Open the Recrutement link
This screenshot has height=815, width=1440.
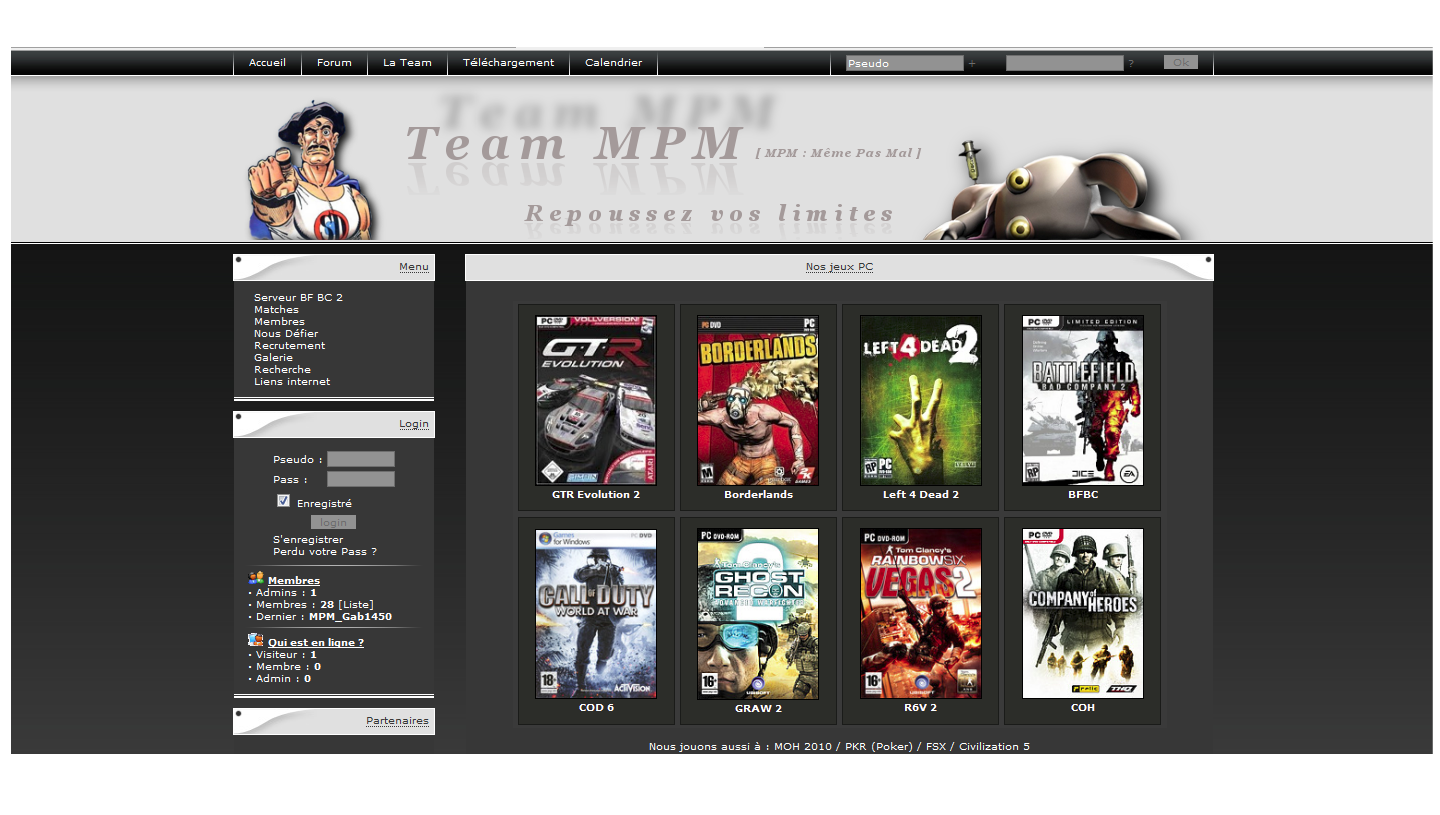pyautogui.click(x=289, y=346)
